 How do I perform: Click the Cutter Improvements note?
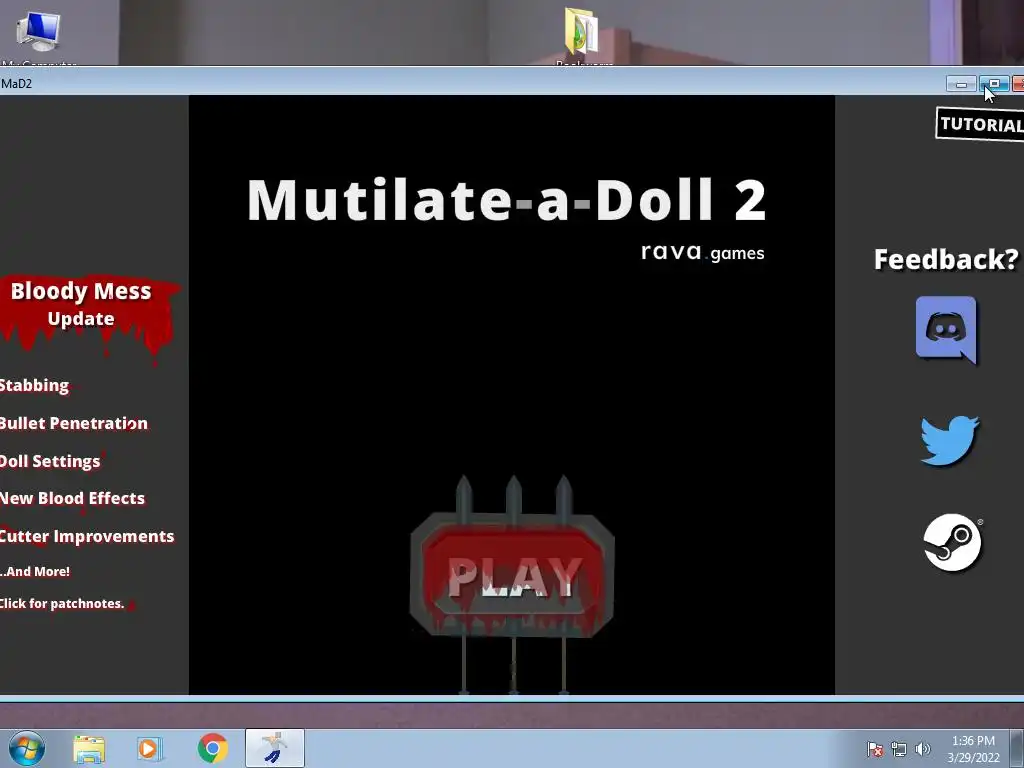(x=87, y=536)
